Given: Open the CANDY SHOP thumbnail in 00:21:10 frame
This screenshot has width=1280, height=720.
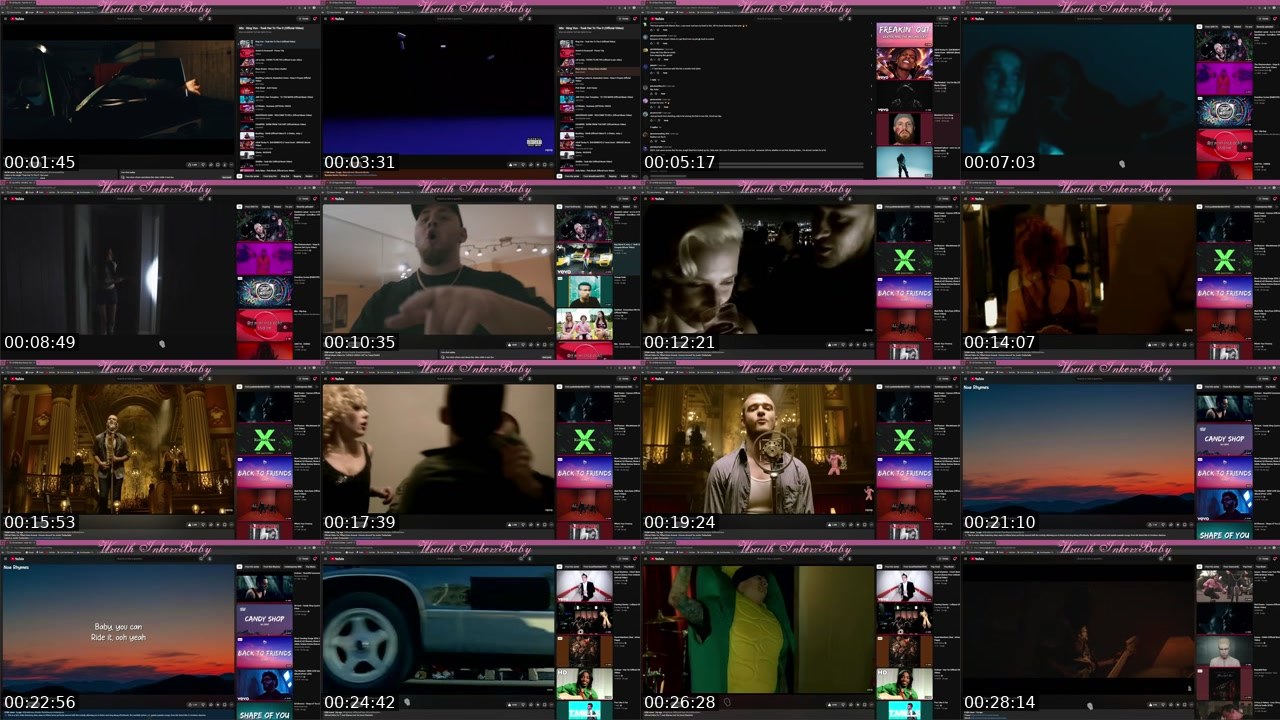Looking at the screenshot, I should pos(1224,441).
